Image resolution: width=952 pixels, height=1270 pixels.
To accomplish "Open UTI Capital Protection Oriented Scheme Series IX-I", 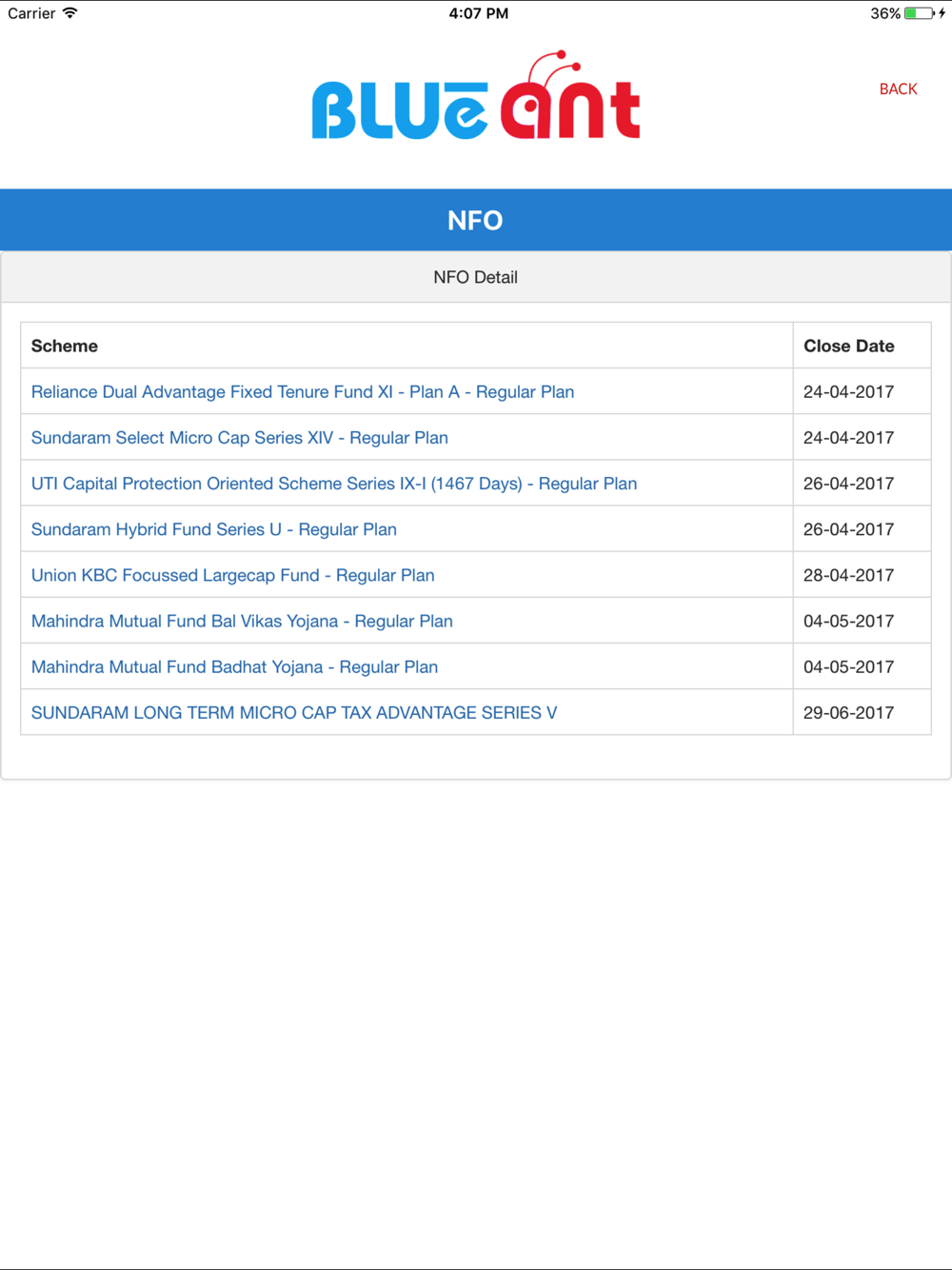I will (334, 483).
